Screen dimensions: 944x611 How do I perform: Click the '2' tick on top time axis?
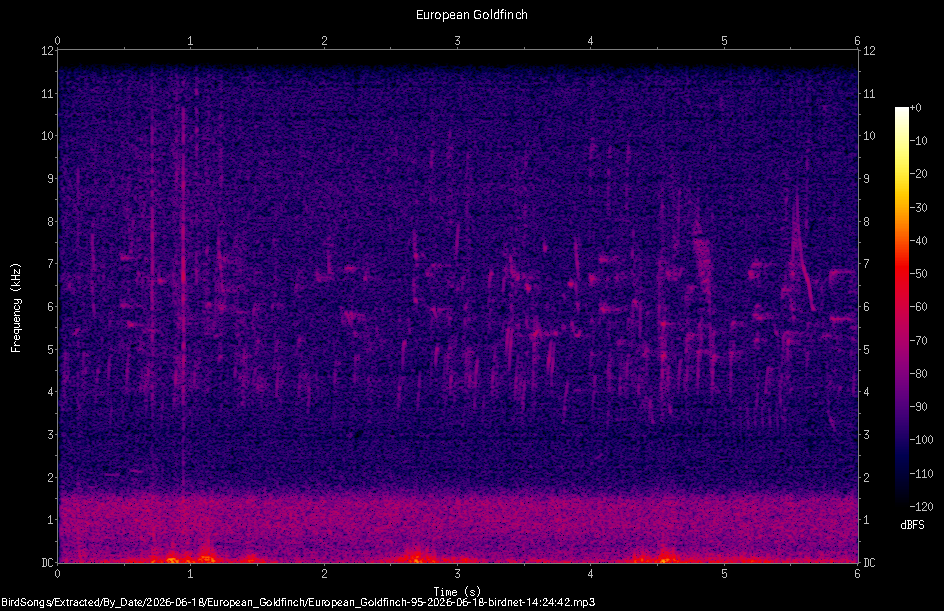(x=324, y=41)
